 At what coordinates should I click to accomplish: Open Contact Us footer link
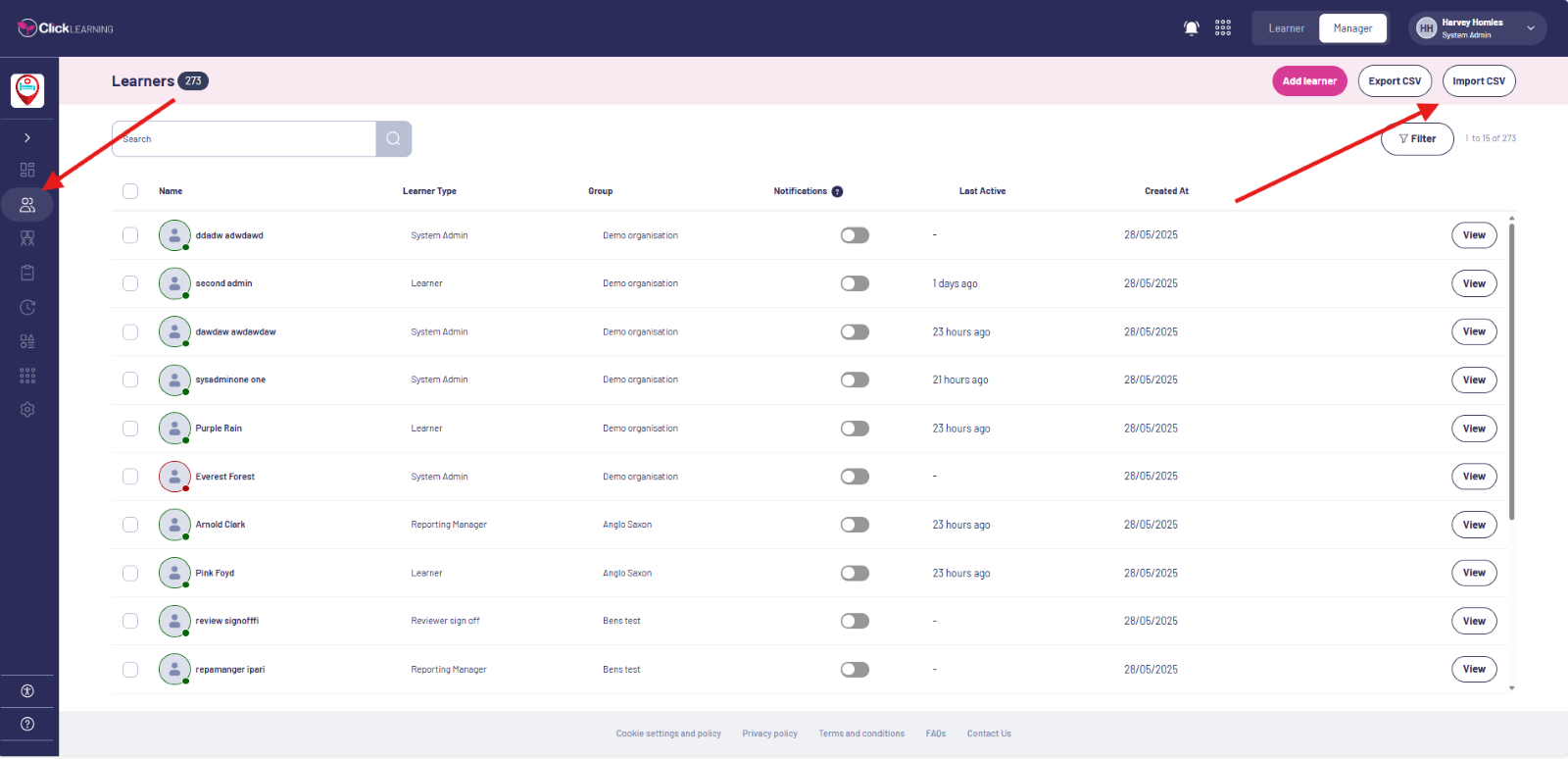coord(989,734)
